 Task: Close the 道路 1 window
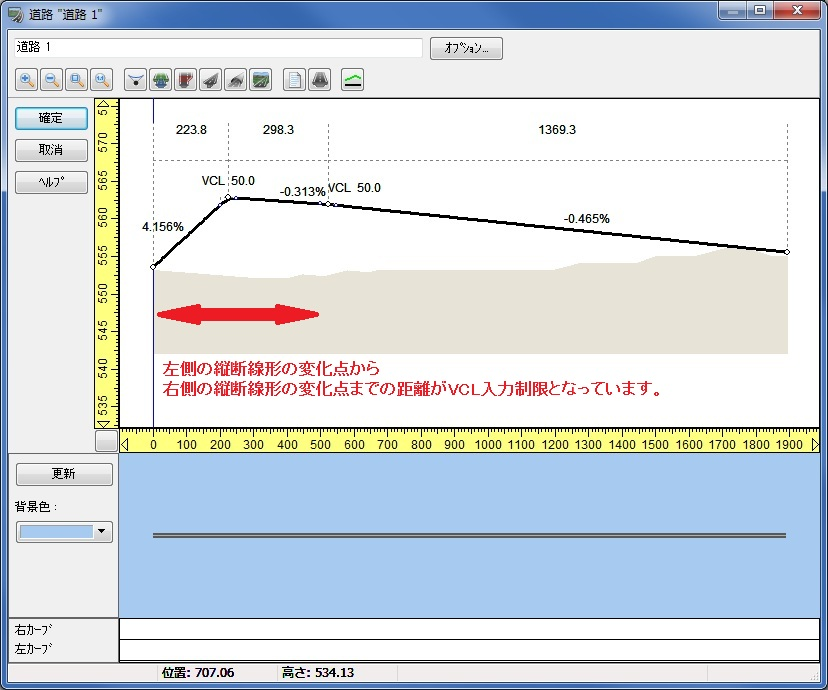(797, 11)
